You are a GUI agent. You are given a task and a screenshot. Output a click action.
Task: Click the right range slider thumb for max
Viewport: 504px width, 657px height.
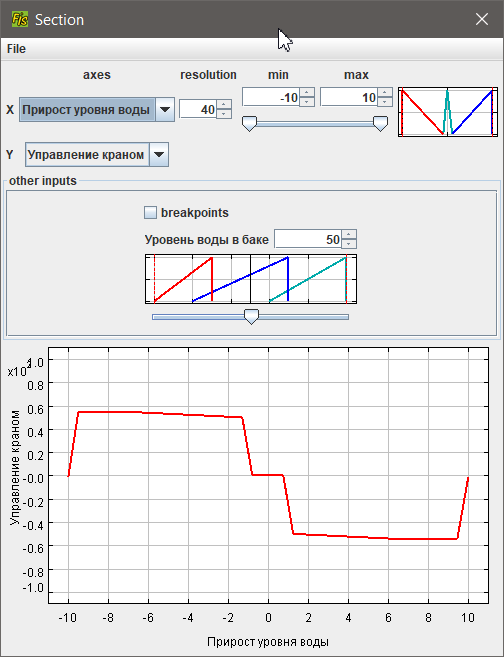[x=380, y=124]
